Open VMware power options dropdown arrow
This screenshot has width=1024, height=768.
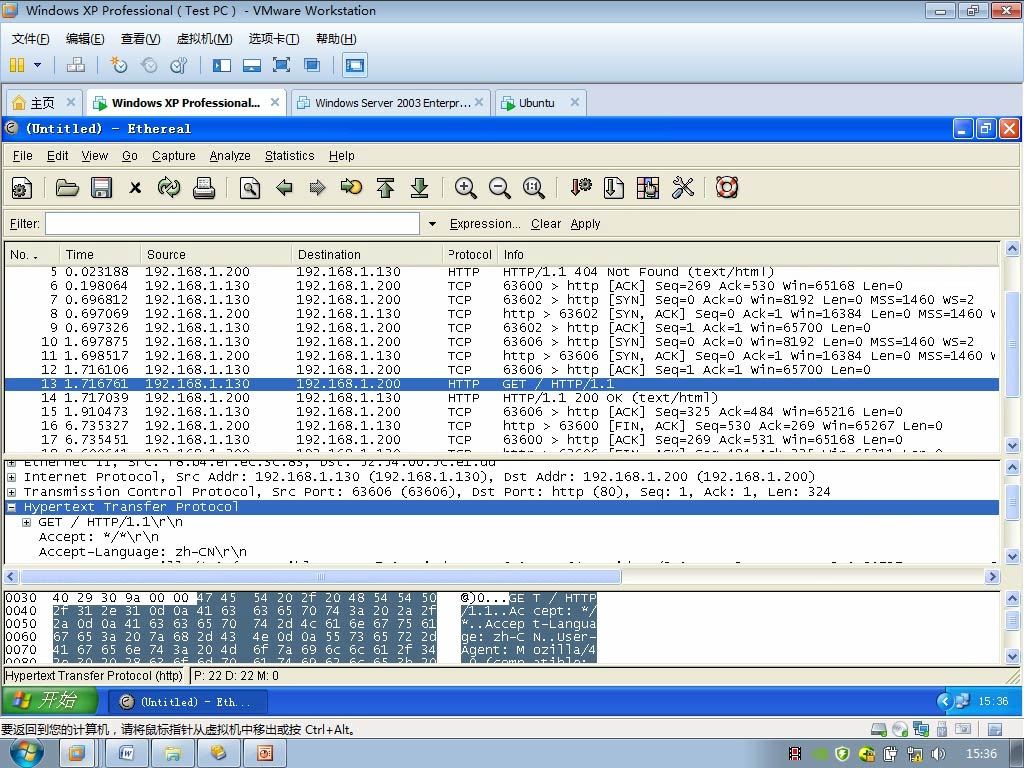click(x=37, y=65)
